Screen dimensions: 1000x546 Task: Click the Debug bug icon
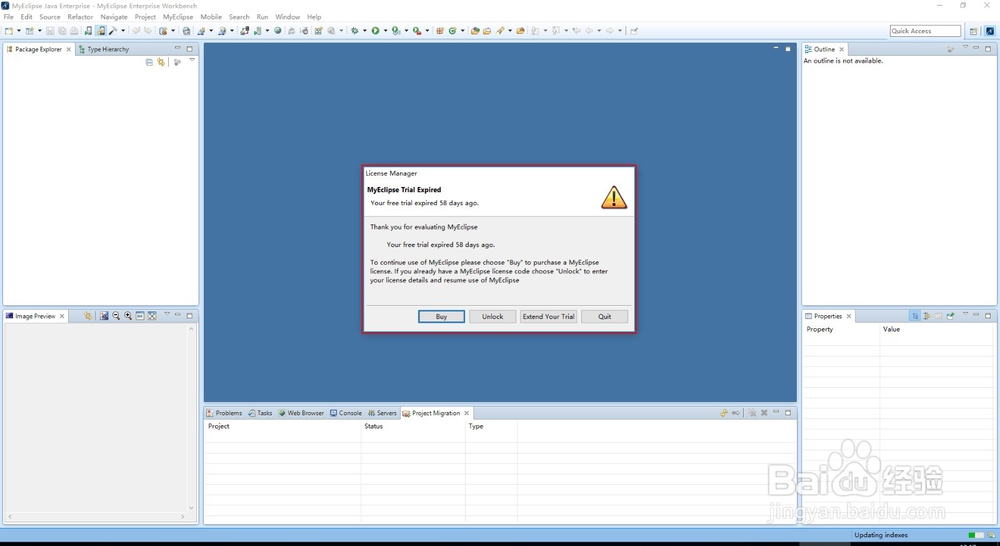coord(354,31)
